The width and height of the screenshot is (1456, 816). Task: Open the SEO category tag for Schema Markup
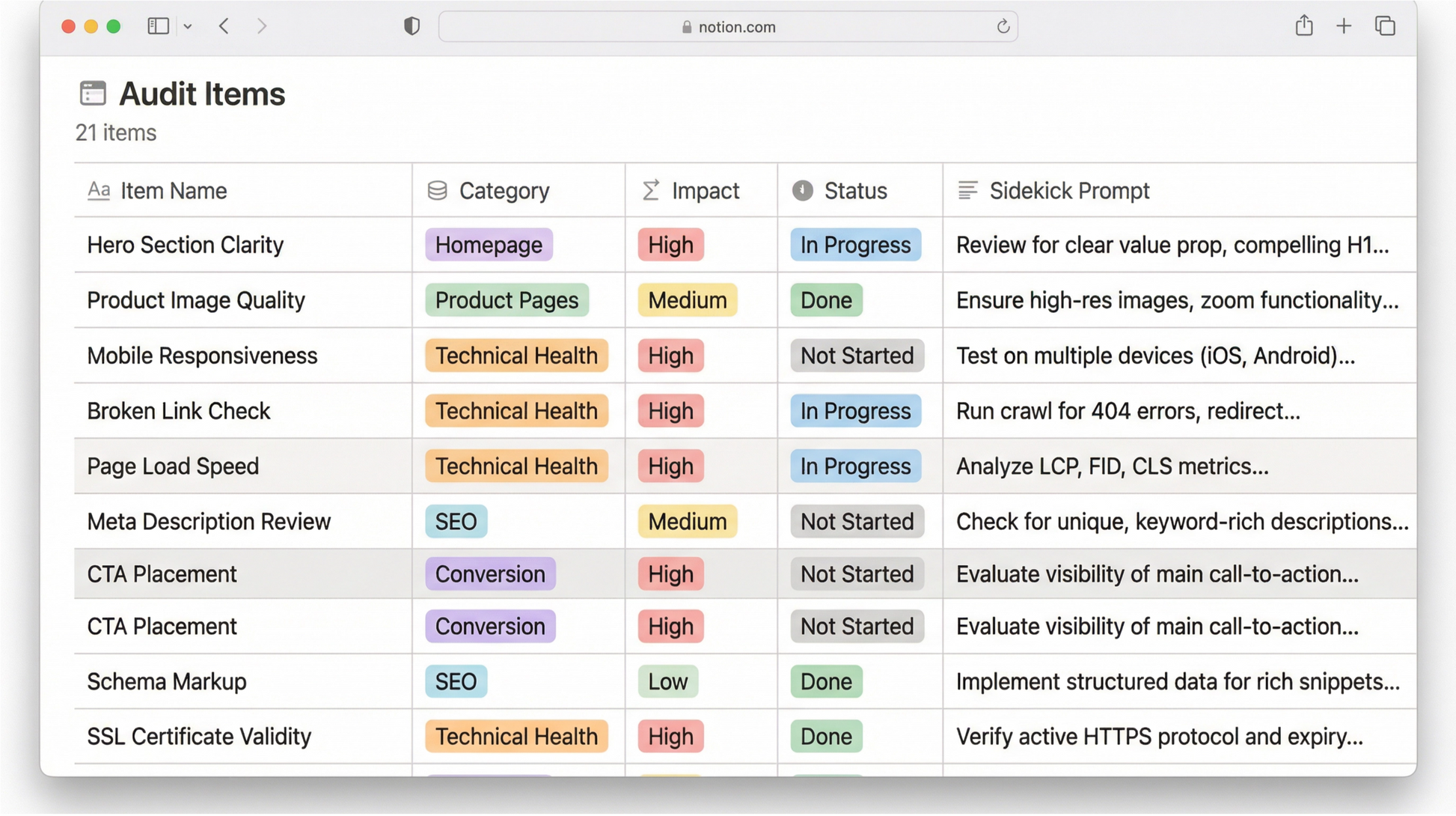[456, 681]
